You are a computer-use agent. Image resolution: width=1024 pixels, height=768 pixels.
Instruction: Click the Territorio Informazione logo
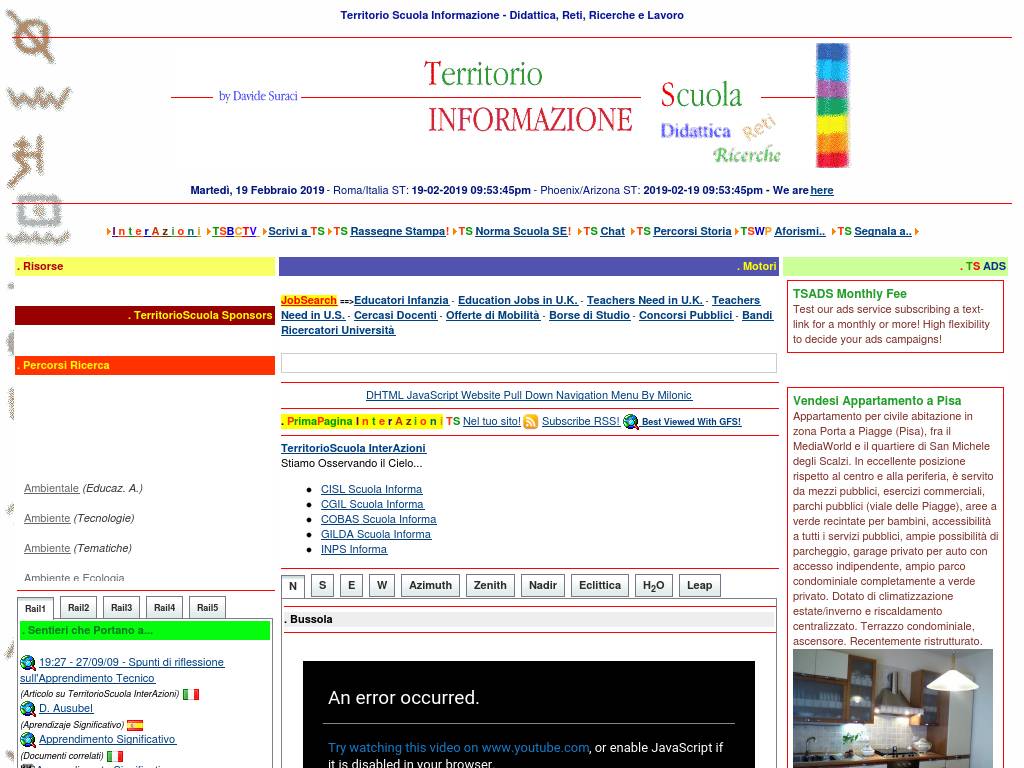click(530, 97)
